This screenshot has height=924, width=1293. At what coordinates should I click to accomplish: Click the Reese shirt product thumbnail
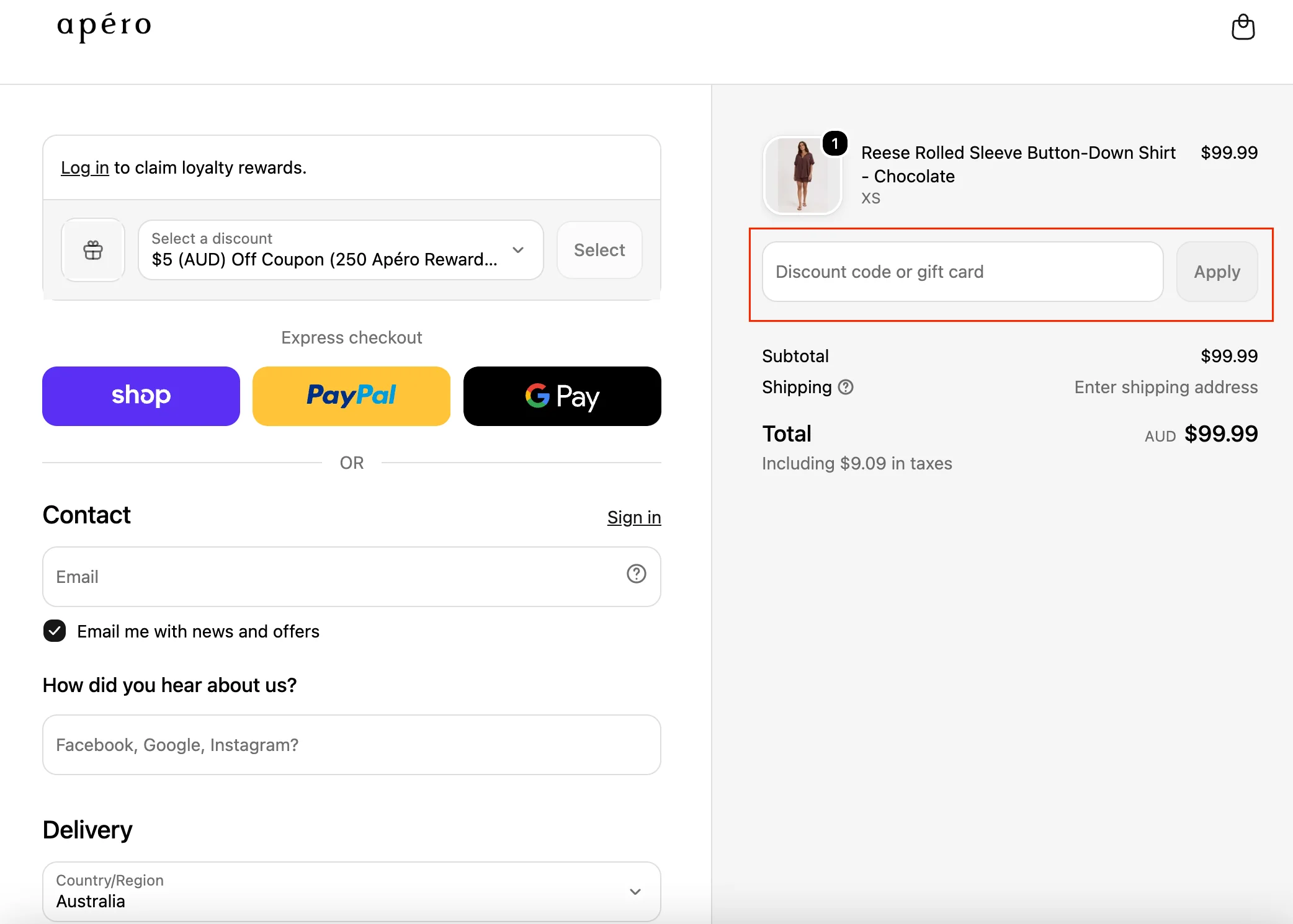click(x=802, y=175)
